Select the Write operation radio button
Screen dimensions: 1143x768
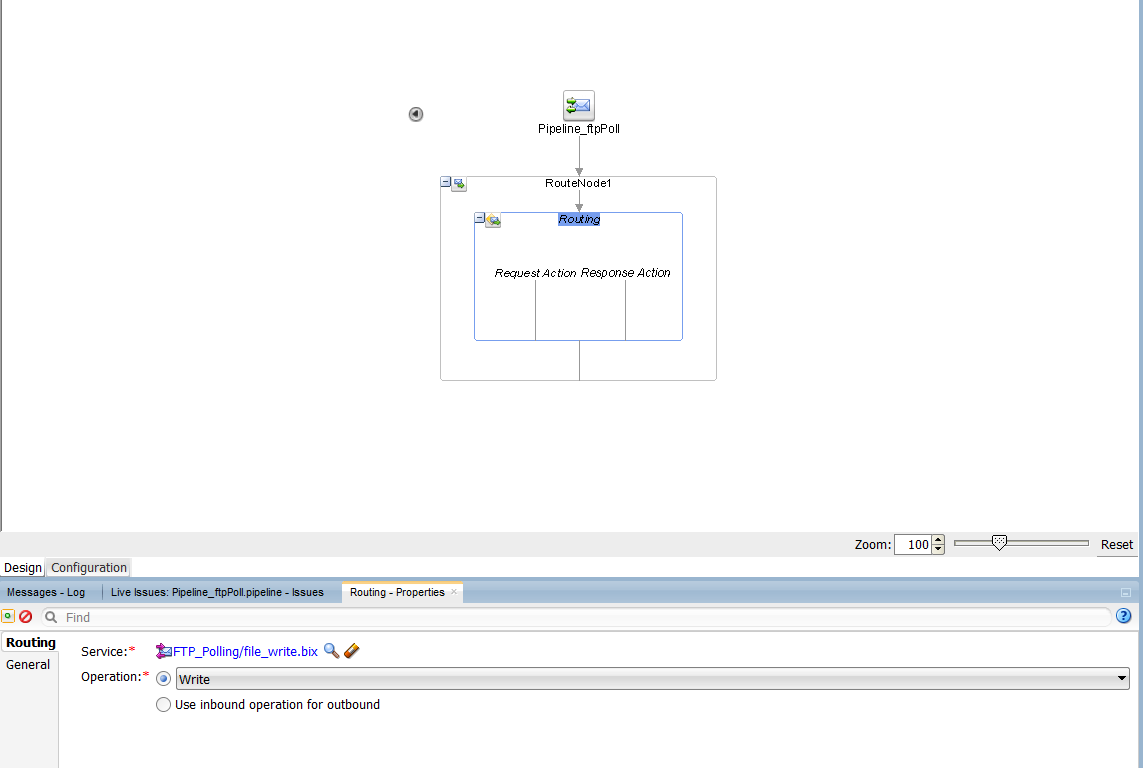pyautogui.click(x=164, y=679)
